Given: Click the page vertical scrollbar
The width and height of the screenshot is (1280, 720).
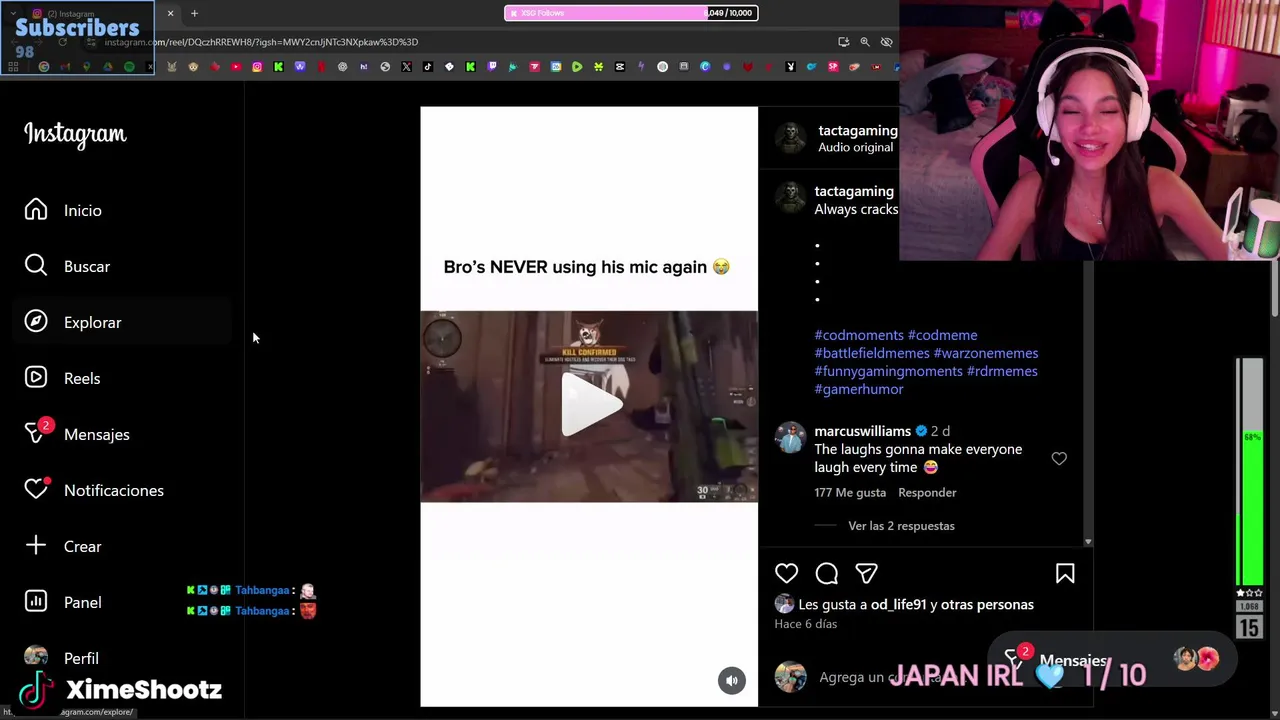Looking at the screenshot, I should (x=1274, y=290).
